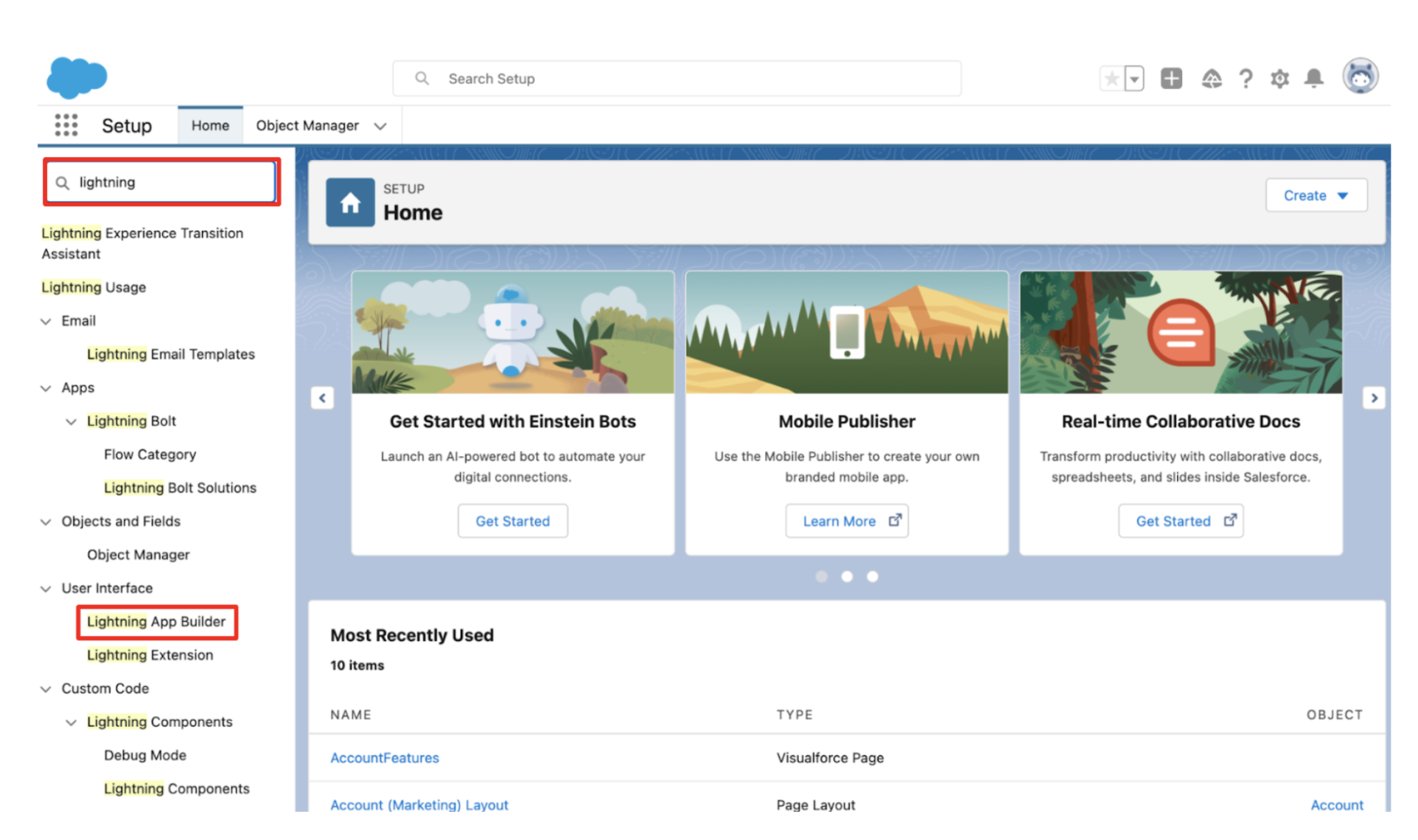The image size is (1418, 840).
Task: Open Lightning Email Templates
Action: (171, 354)
